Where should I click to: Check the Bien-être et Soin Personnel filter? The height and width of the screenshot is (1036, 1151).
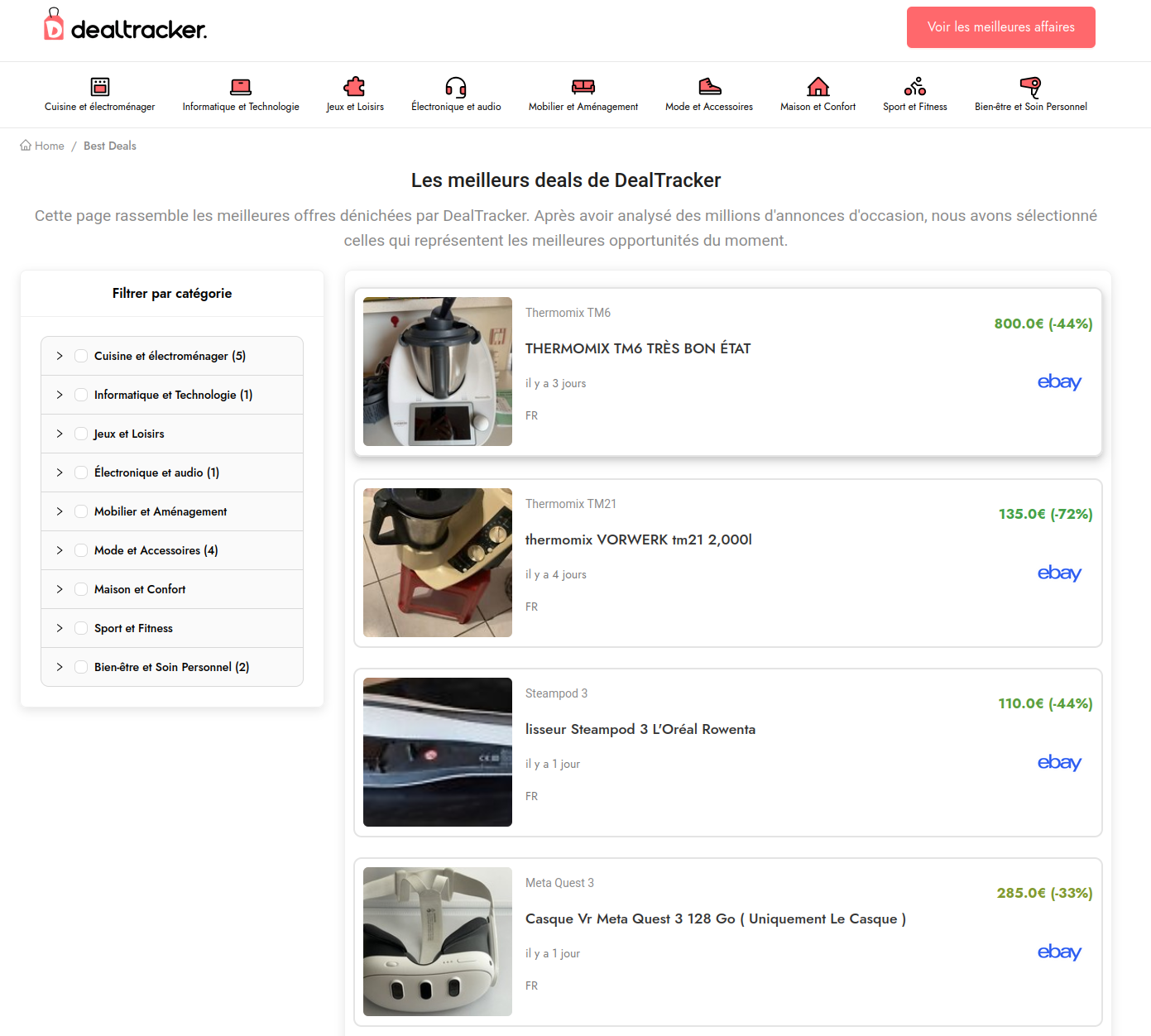click(x=81, y=666)
